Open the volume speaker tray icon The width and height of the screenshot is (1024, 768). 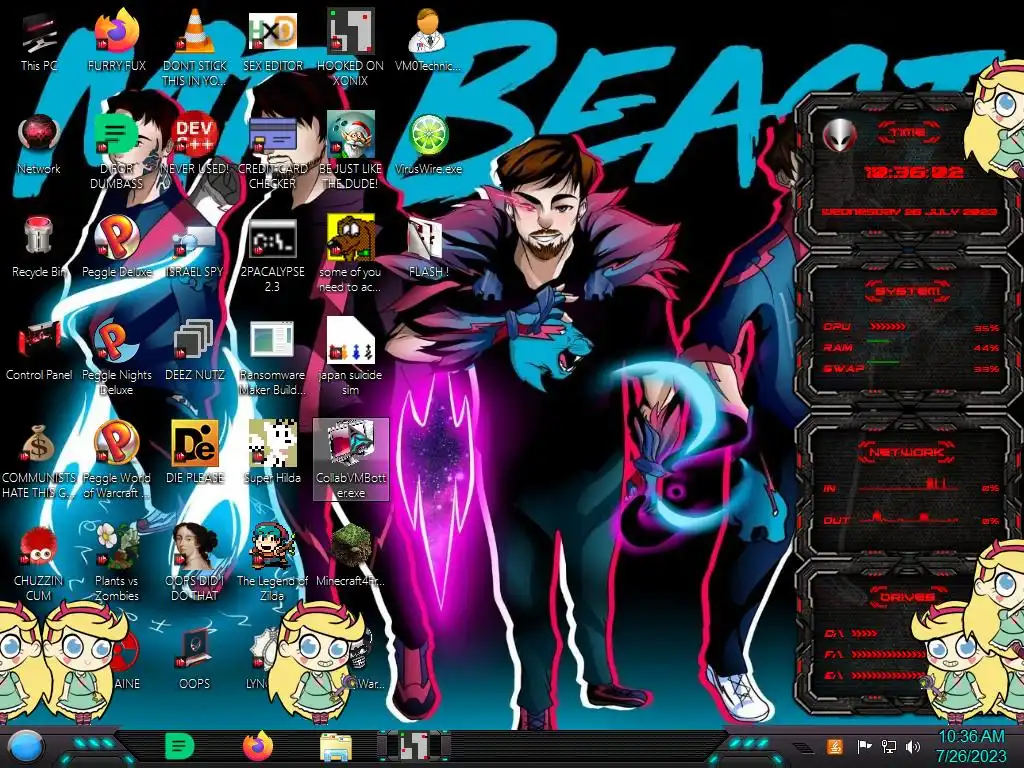[912, 746]
